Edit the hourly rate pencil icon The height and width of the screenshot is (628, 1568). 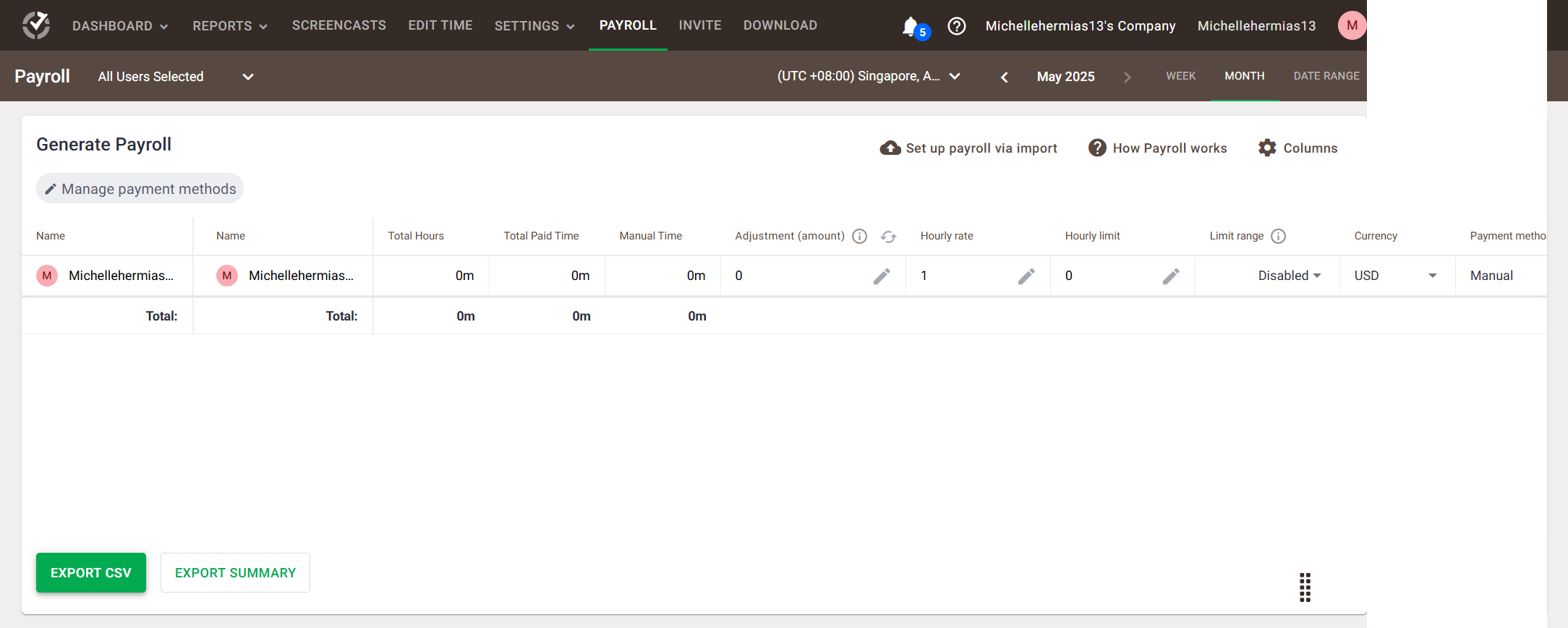tap(1026, 276)
